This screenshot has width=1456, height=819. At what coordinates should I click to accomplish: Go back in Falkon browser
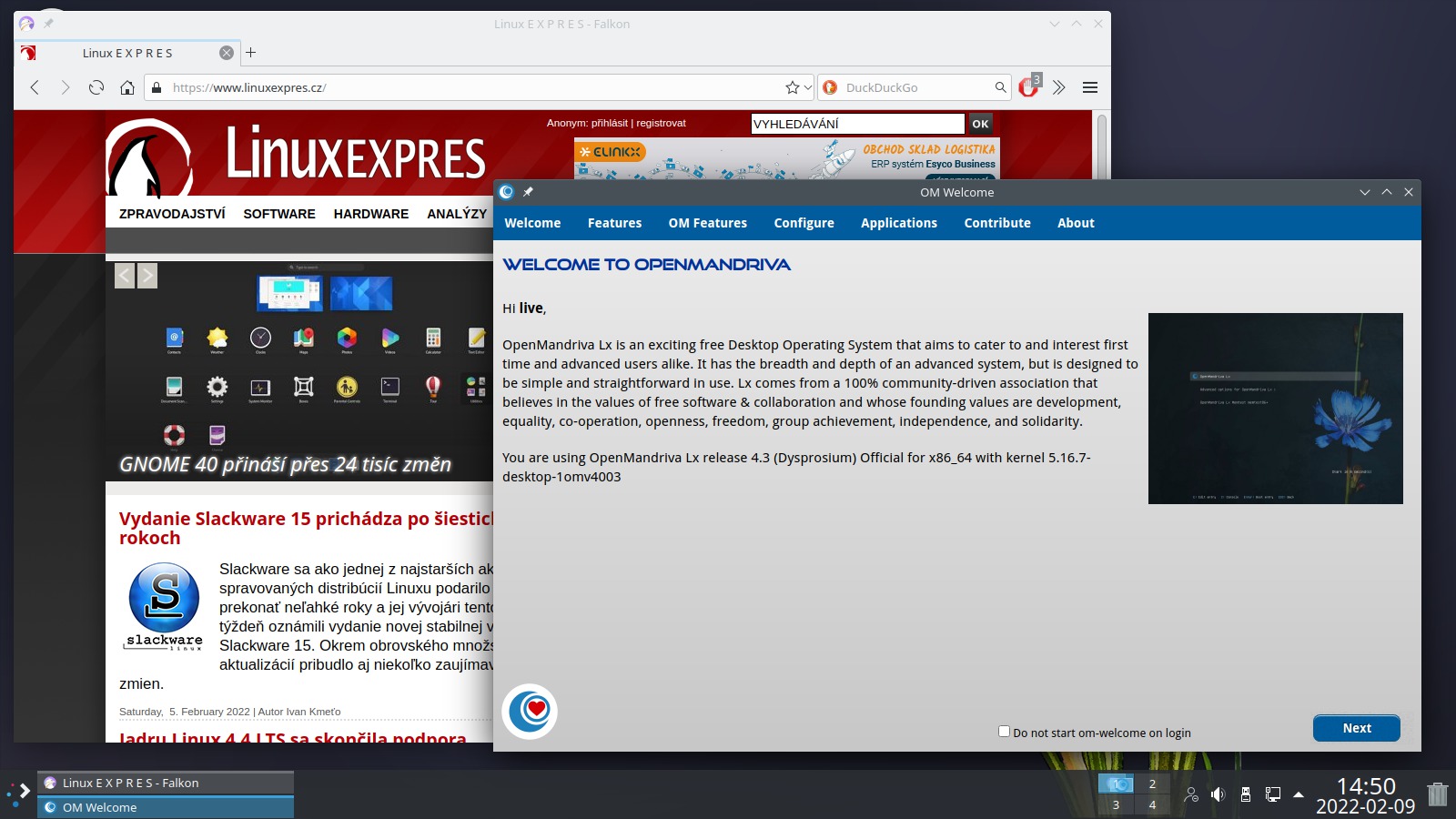[35, 87]
